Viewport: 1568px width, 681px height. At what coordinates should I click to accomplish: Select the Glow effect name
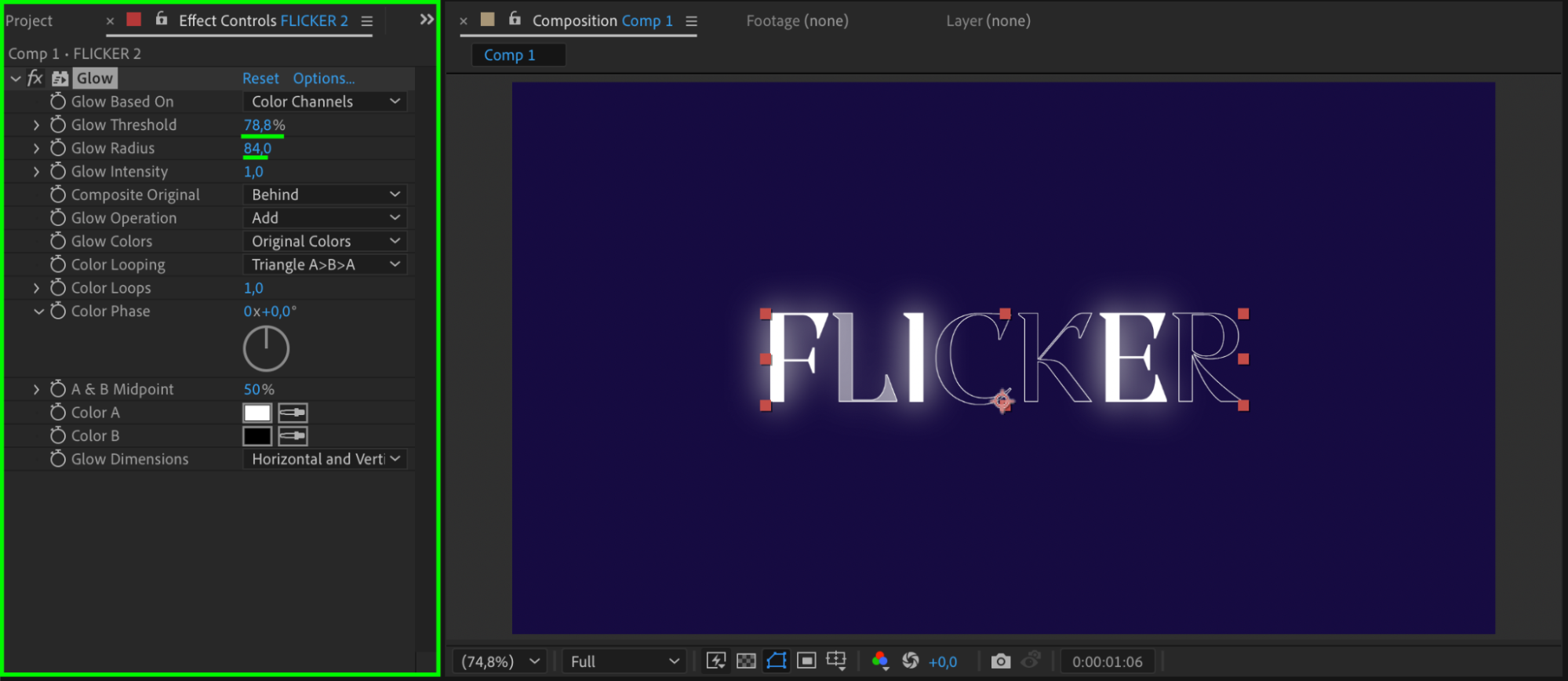click(95, 78)
